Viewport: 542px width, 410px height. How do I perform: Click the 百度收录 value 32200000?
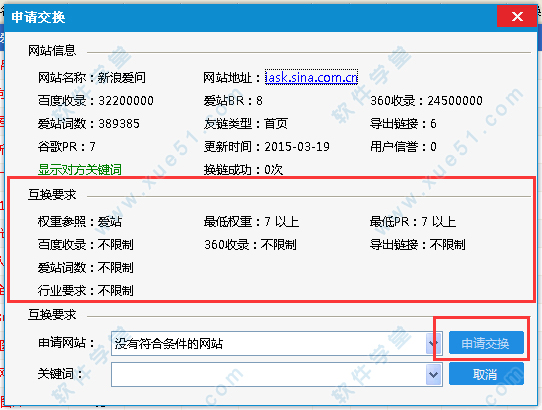coord(126,101)
